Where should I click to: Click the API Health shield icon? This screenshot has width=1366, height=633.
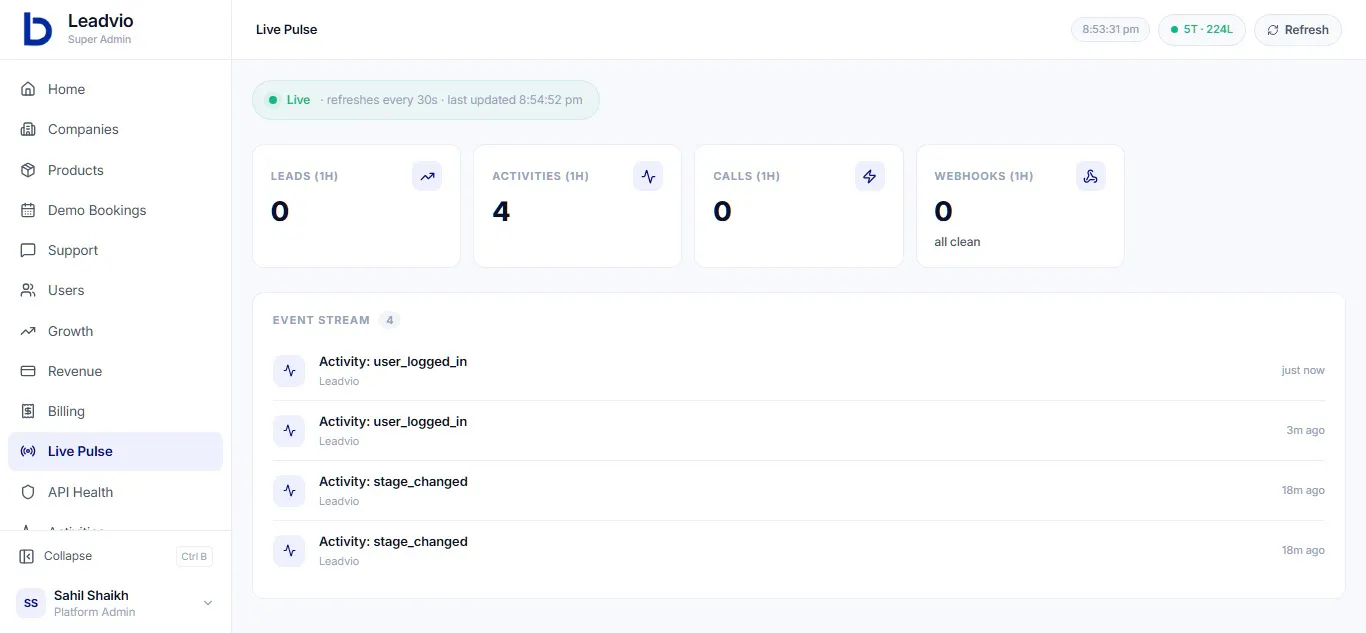click(28, 492)
